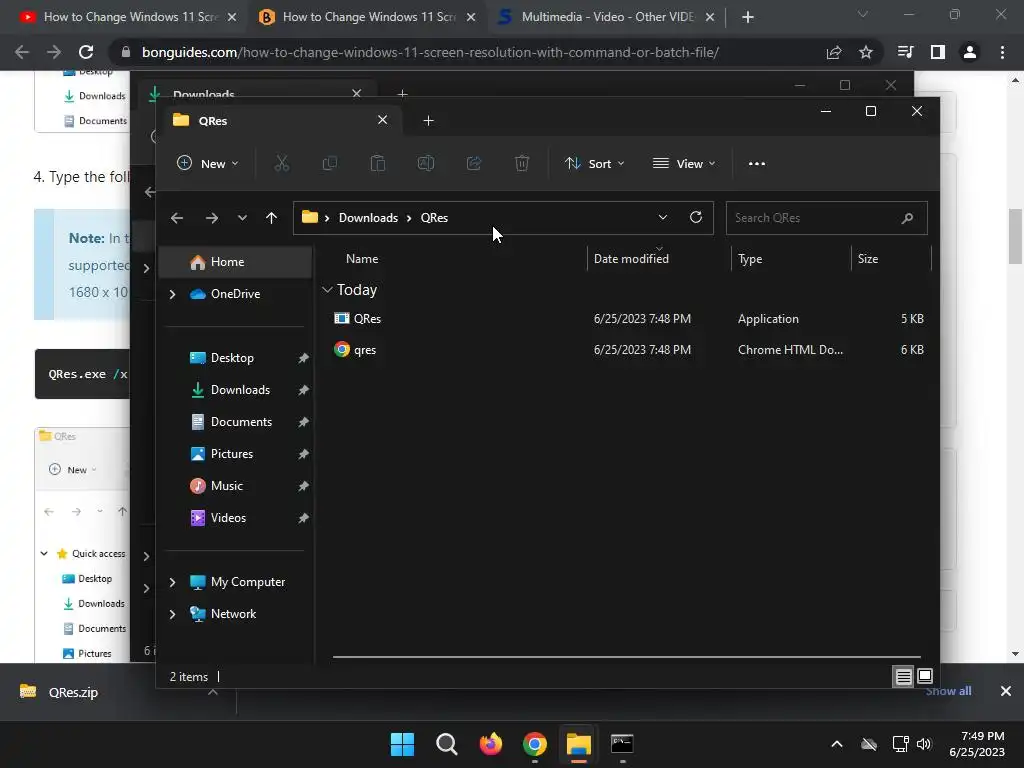Open Windows Start menu

point(402,744)
